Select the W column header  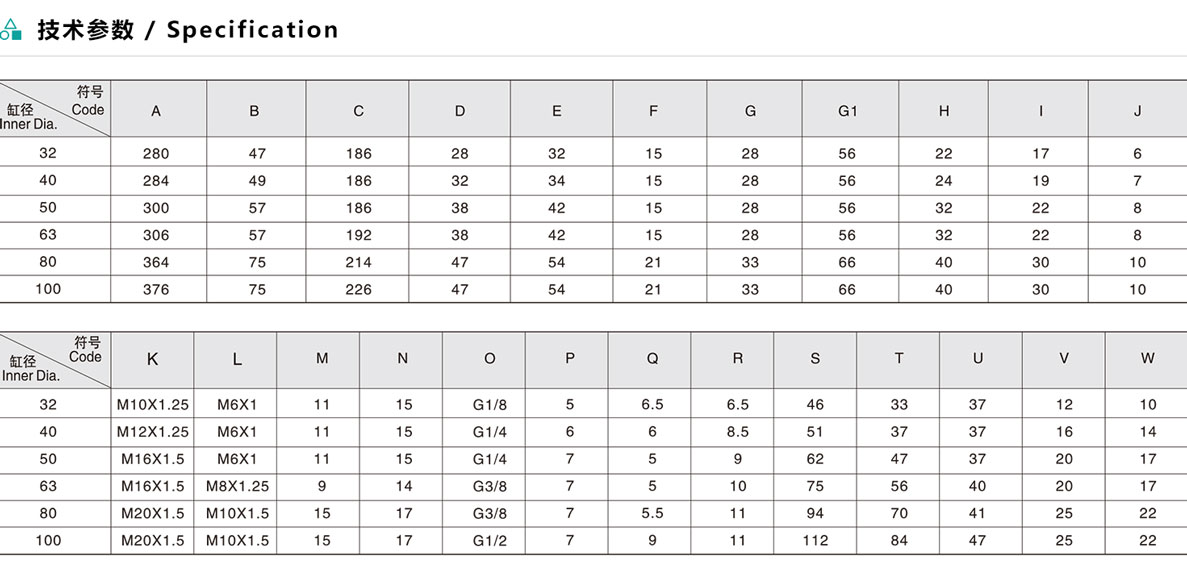(x=1147, y=359)
